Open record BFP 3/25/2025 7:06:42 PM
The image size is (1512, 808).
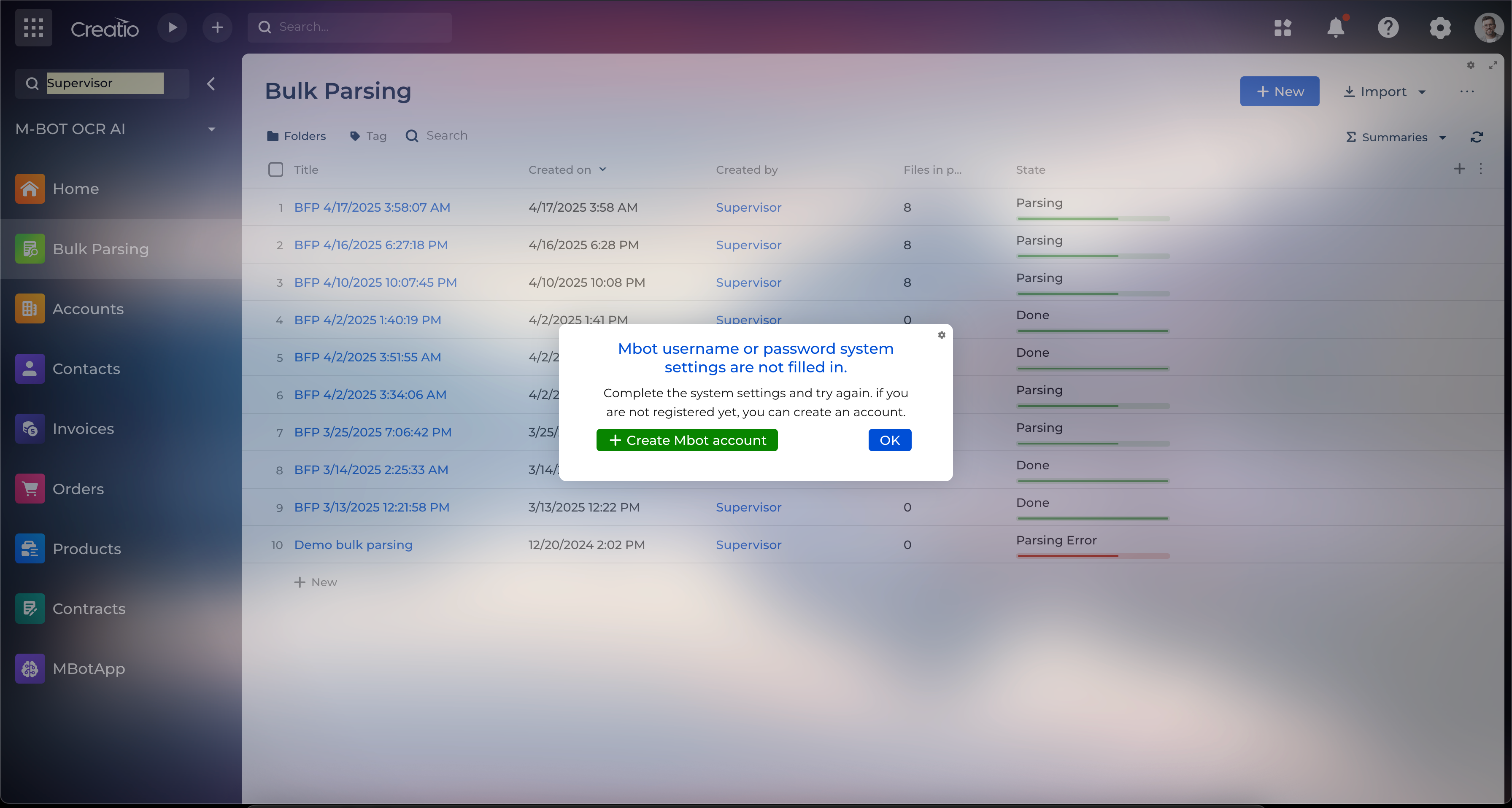click(373, 432)
